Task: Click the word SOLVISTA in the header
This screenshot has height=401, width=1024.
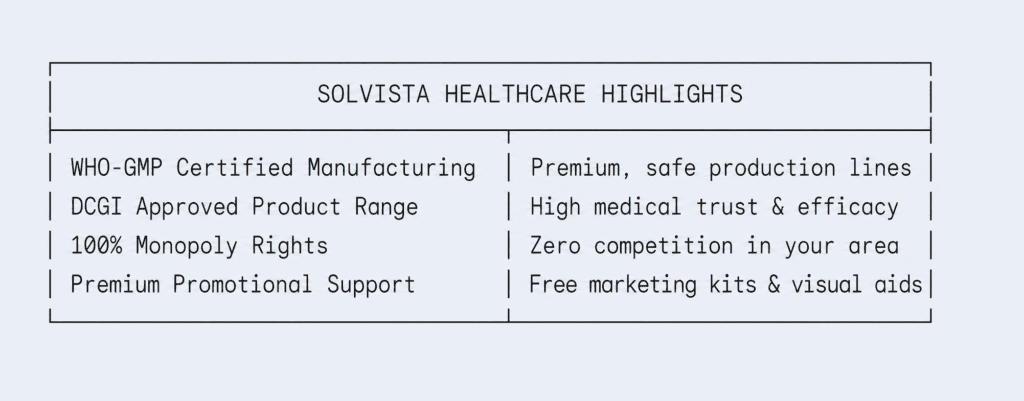Action: 374,94
